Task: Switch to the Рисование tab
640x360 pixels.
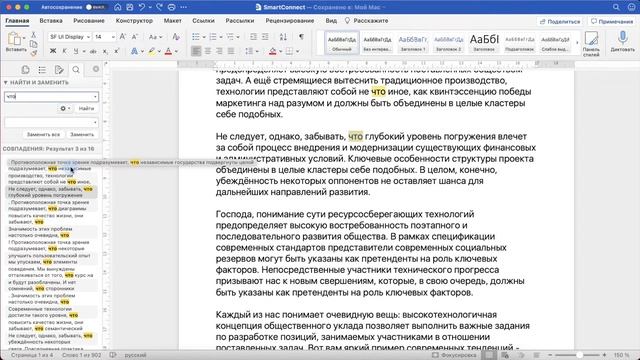Action: coord(89,20)
